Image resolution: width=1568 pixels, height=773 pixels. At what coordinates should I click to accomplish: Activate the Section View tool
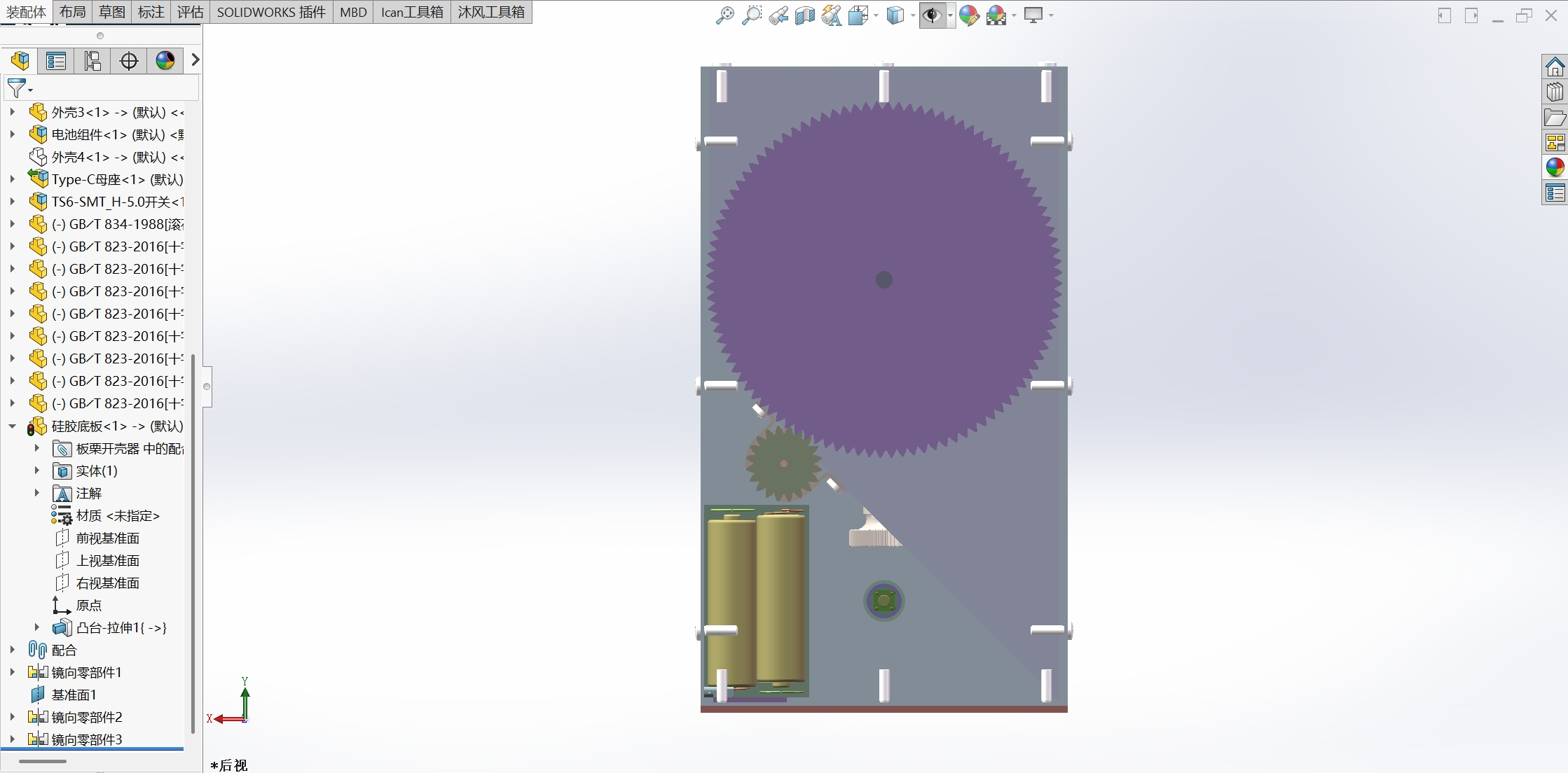804,15
